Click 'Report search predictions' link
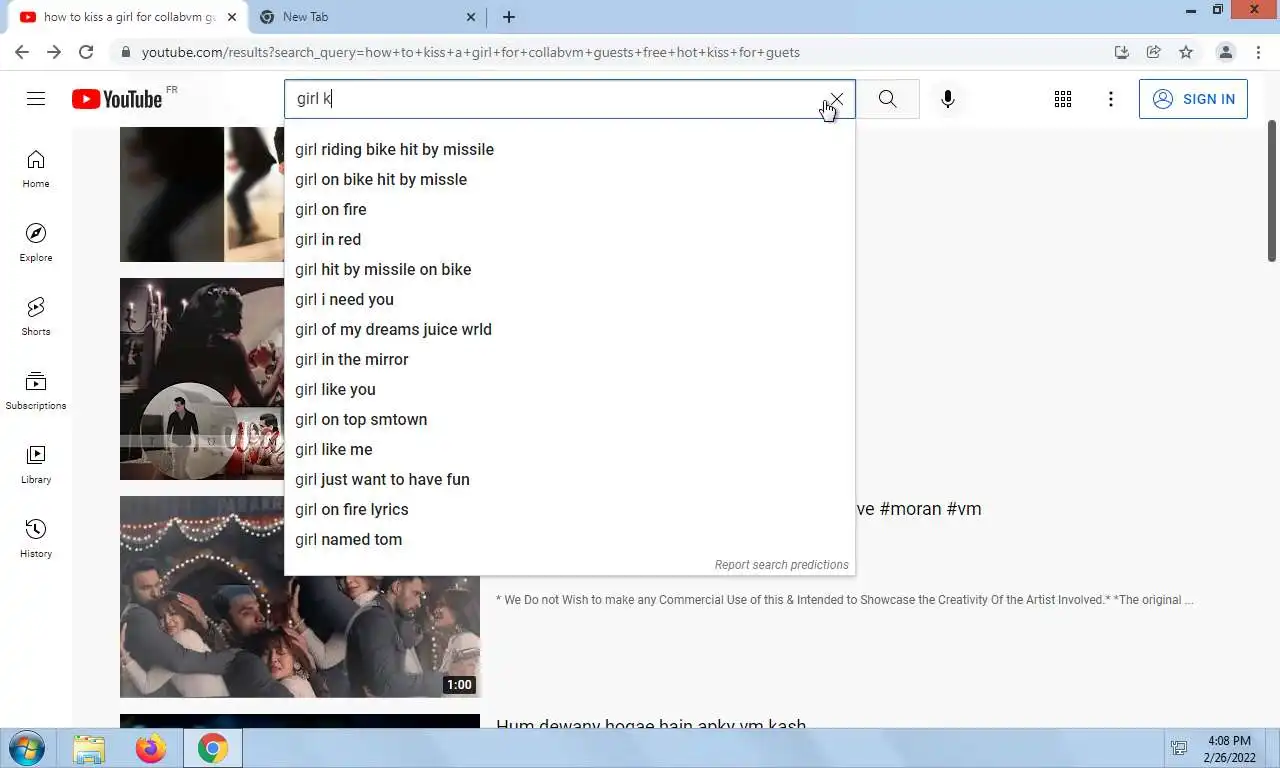This screenshot has height=768, width=1280. 781,565
